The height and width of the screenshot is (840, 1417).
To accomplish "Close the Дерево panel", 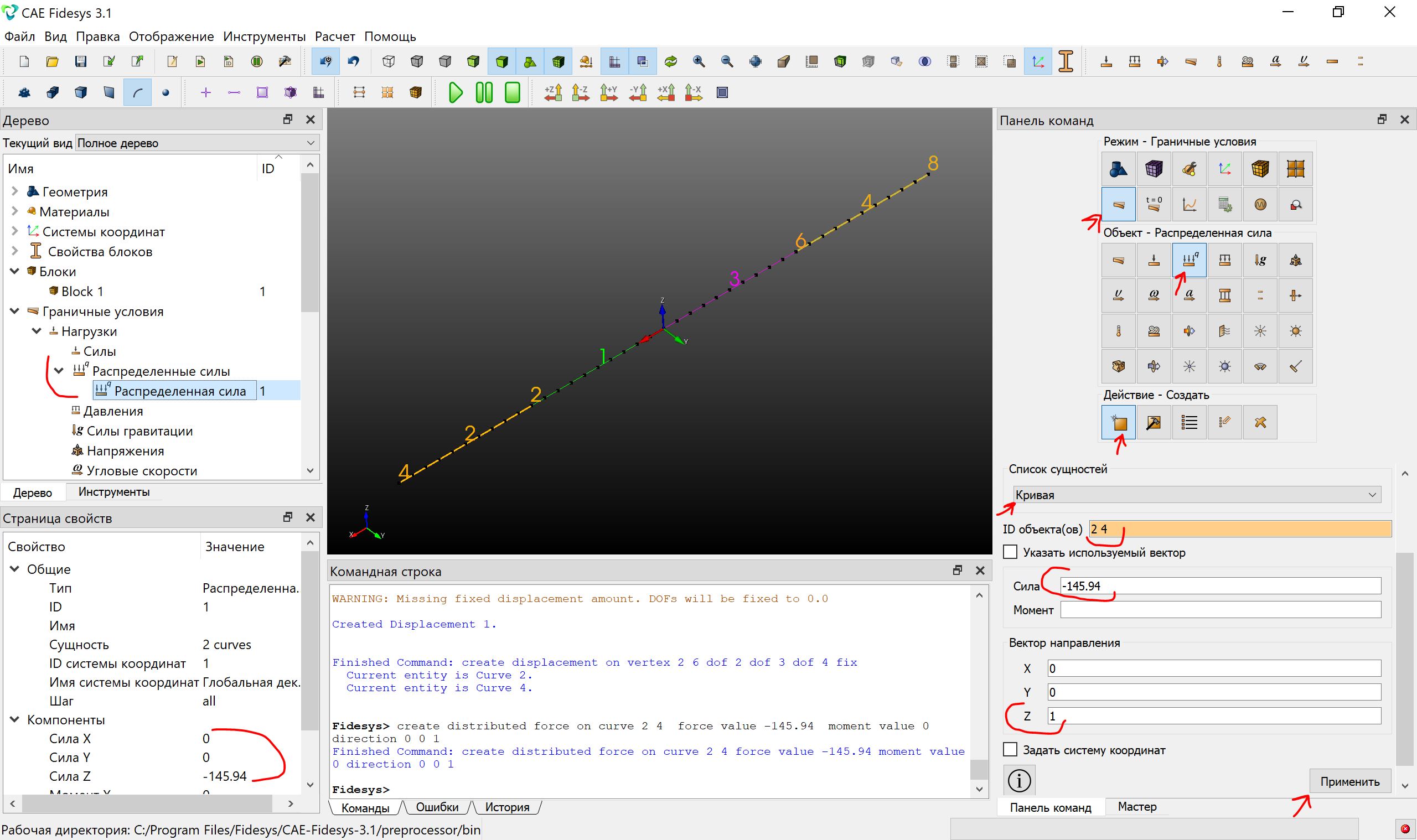I will (x=309, y=120).
